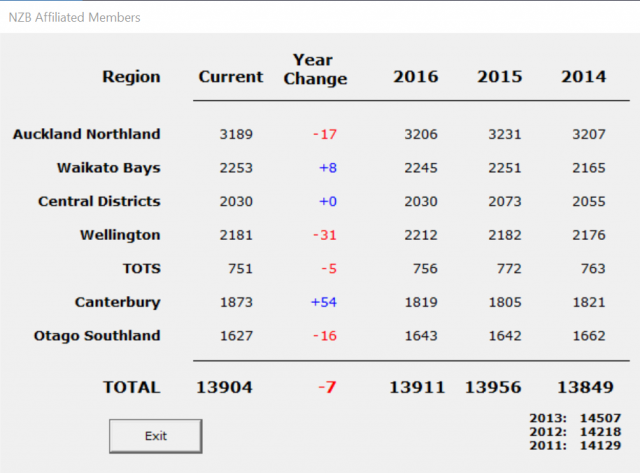Click TOTS 2016 value 756
The height and width of the screenshot is (473, 640).
425,269
